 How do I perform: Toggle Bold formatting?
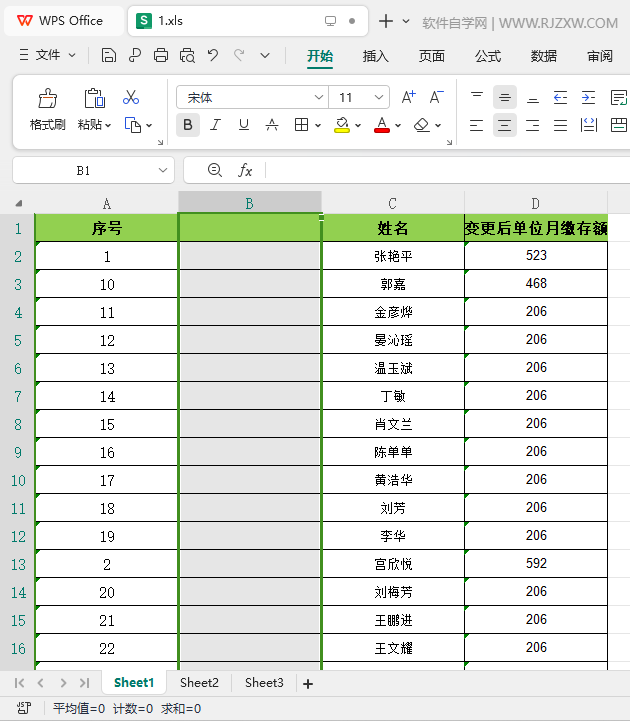(x=188, y=125)
